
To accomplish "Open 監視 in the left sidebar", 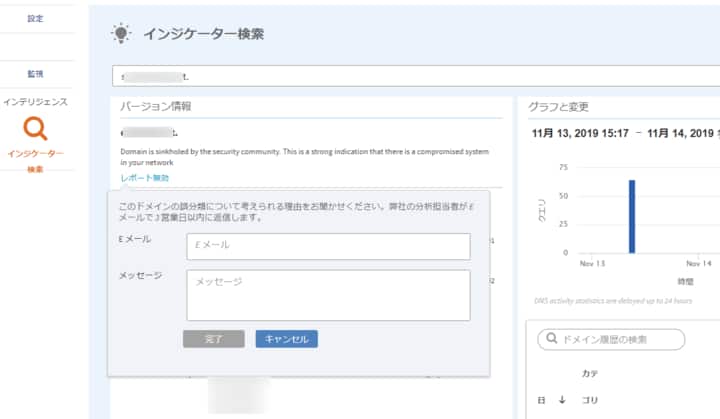I will (x=36, y=74).
